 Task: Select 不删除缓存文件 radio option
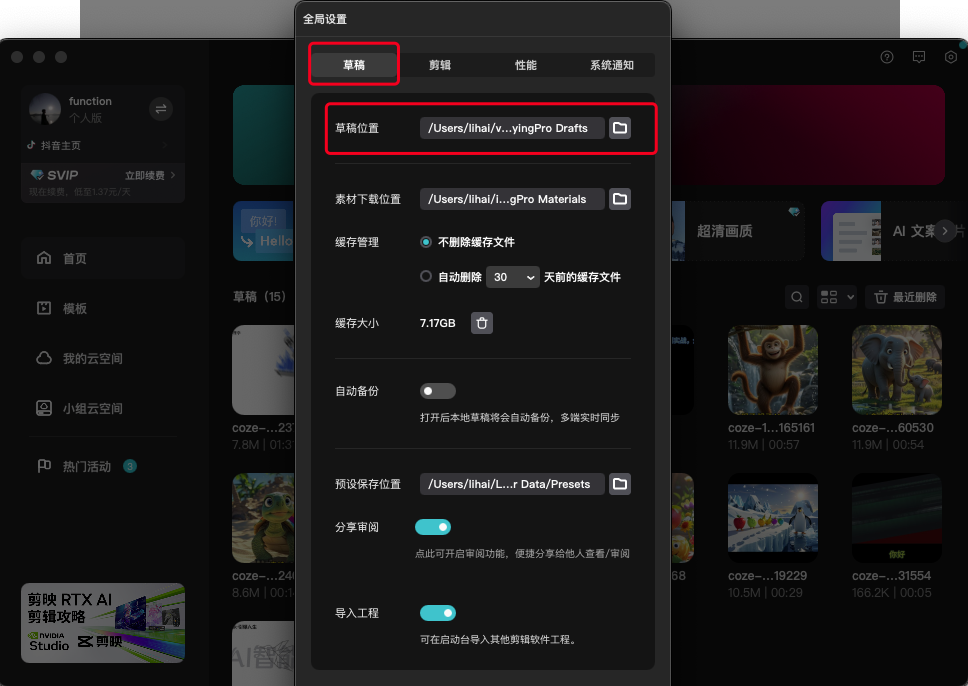[x=426, y=242]
